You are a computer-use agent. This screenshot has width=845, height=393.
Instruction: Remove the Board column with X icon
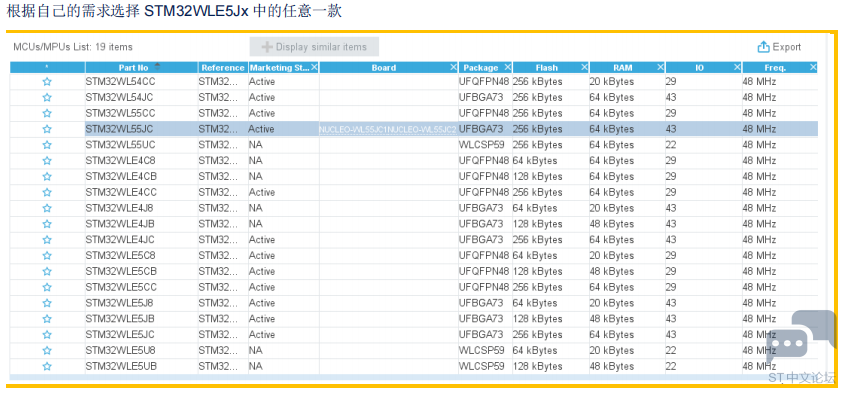pyautogui.click(x=454, y=67)
